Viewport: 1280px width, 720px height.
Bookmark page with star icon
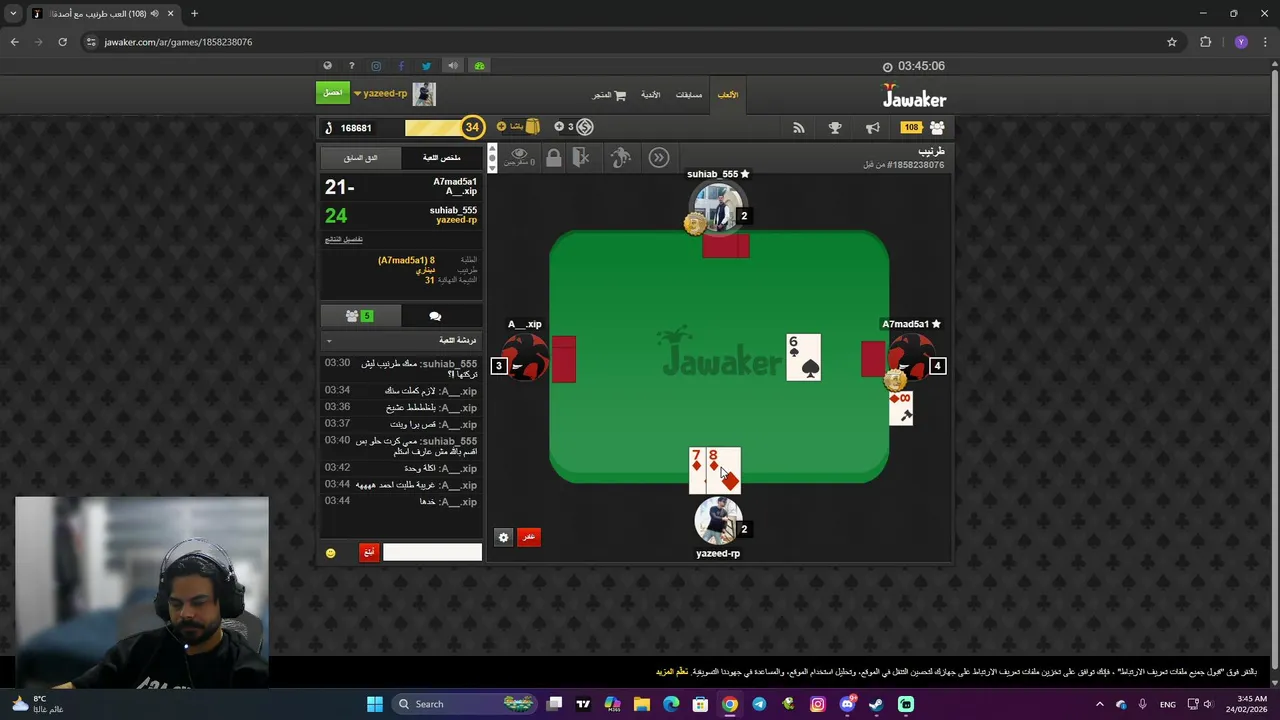point(1172,42)
